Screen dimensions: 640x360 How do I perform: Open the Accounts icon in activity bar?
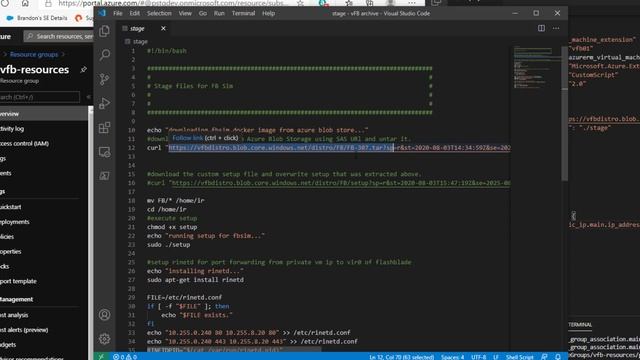point(104,315)
